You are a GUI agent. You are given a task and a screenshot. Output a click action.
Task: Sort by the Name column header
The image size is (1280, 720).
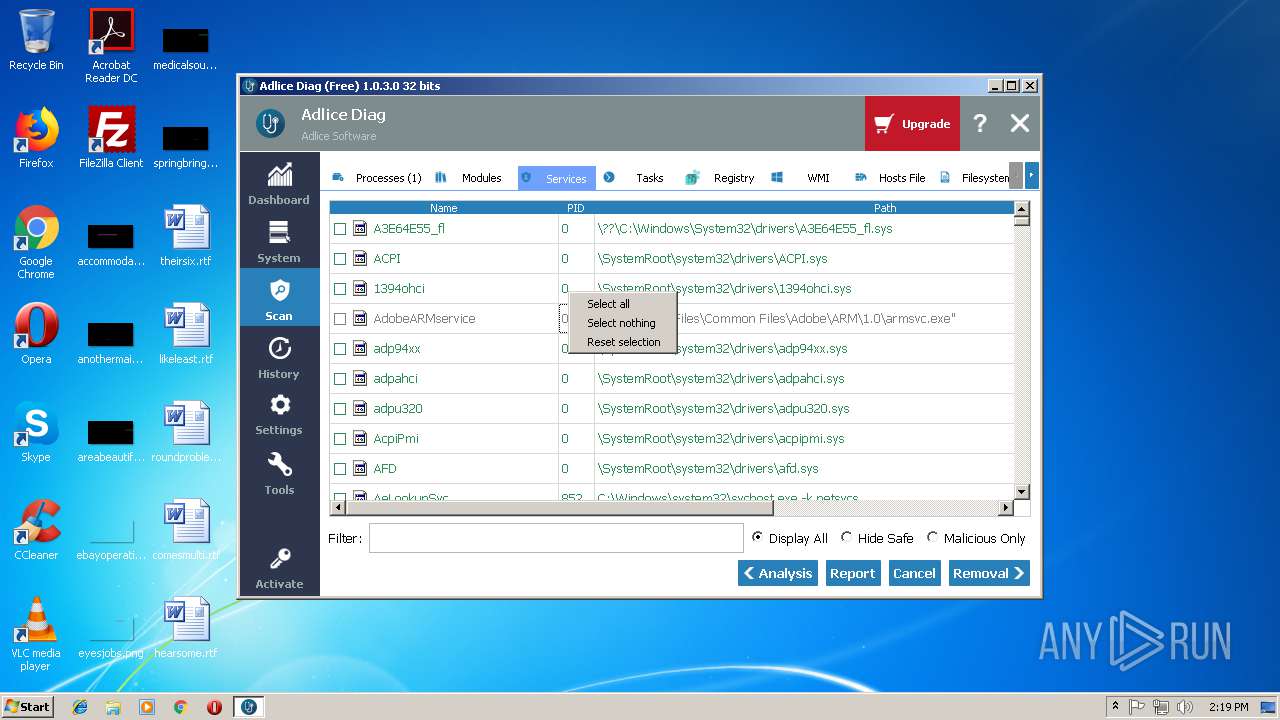click(444, 208)
